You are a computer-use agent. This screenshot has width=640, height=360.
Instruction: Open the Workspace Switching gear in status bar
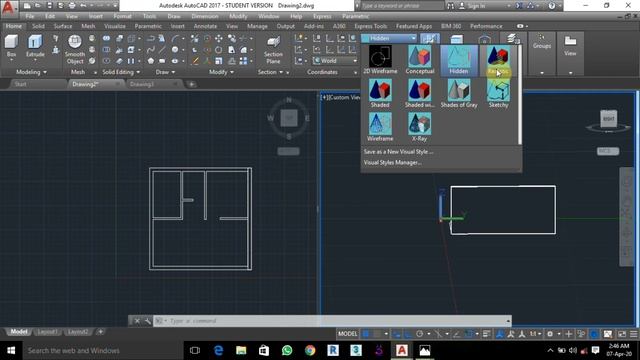pyautogui.click(x=550, y=334)
